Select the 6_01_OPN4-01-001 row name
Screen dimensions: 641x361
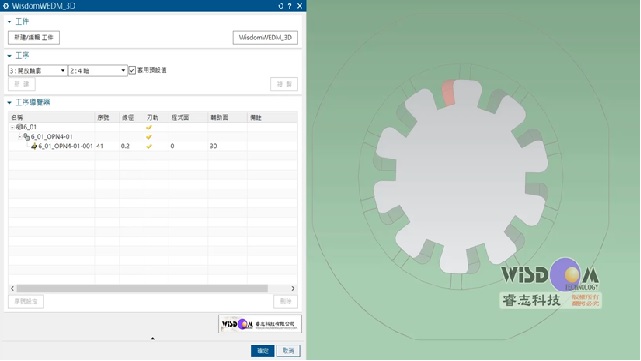point(65,146)
